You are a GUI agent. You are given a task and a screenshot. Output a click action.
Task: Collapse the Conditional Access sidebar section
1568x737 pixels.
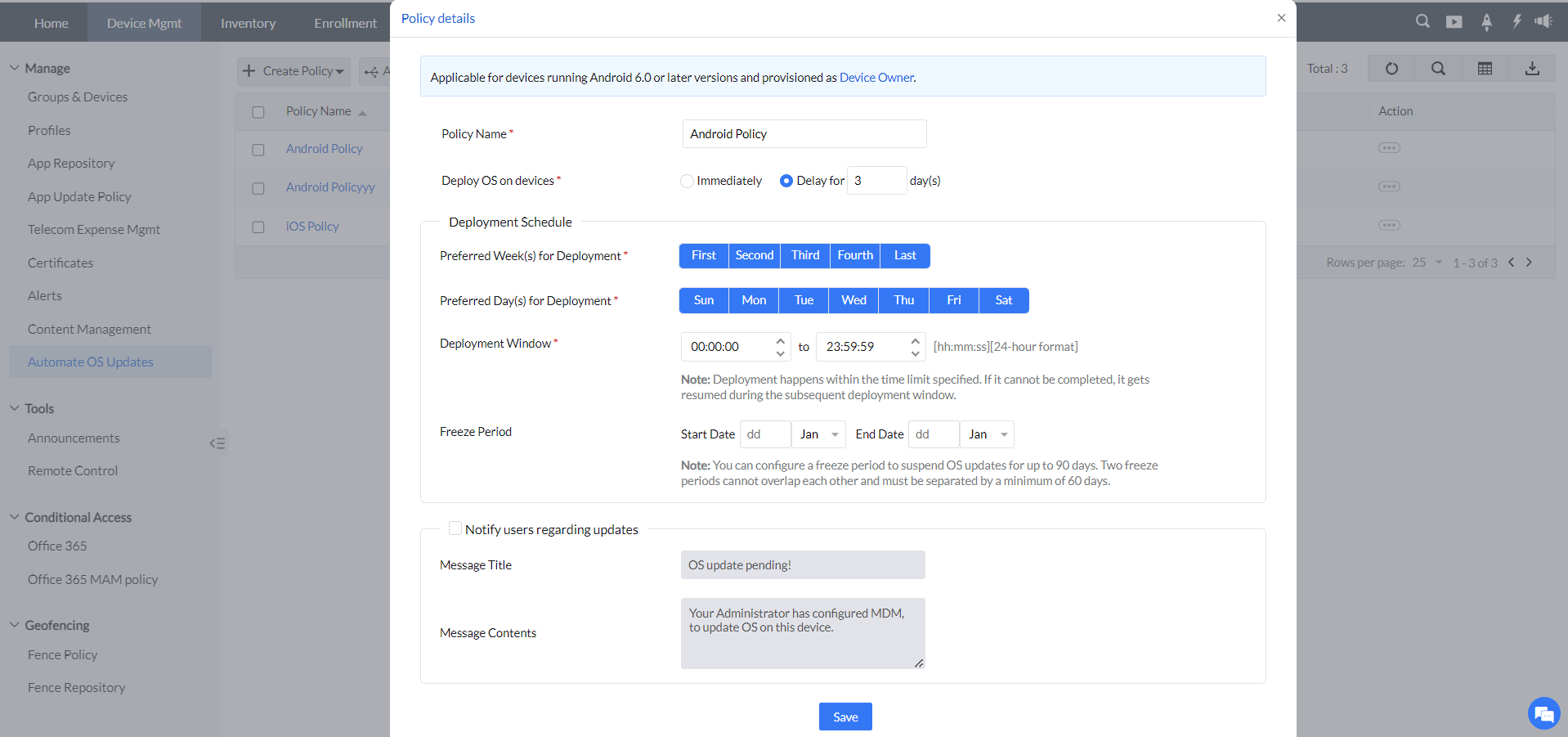coord(15,517)
